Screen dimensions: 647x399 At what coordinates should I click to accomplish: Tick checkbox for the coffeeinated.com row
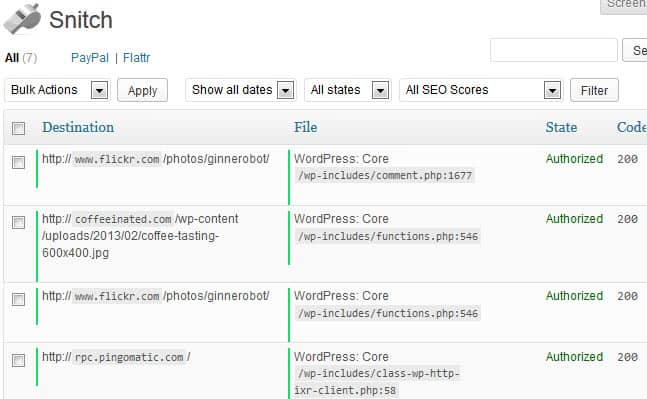[18, 222]
